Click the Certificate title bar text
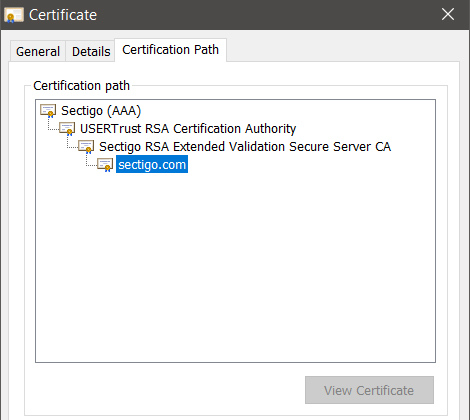This screenshot has height=420, width=470. point(63,15)
